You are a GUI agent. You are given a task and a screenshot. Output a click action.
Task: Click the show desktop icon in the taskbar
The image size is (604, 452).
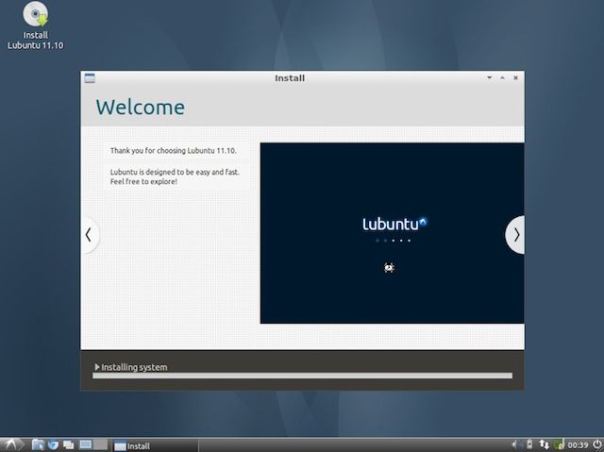coord(69,445)
